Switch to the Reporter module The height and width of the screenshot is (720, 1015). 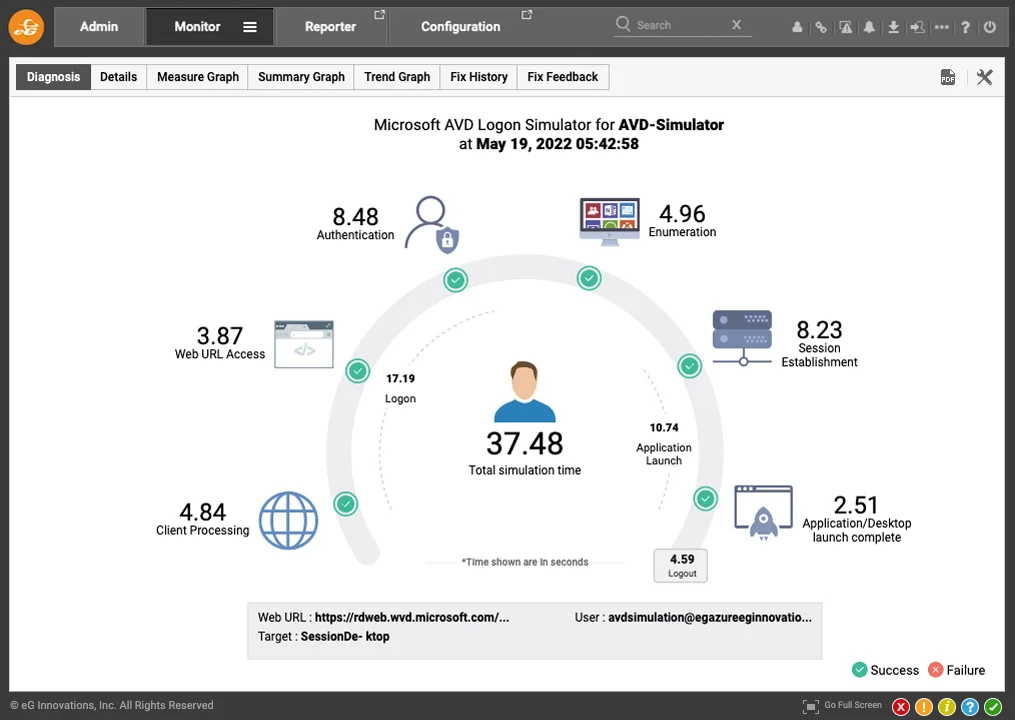pyautogui.click(x=330, y=27)
